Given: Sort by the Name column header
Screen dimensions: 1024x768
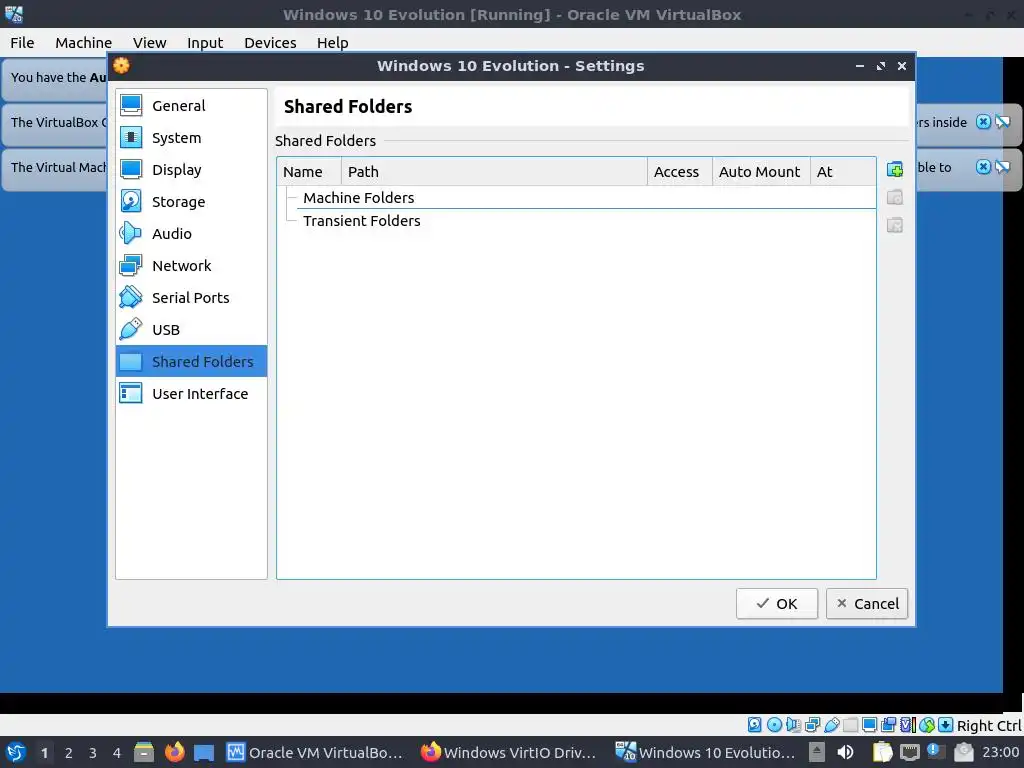Looking at the screenshot, I should (309, 172).
